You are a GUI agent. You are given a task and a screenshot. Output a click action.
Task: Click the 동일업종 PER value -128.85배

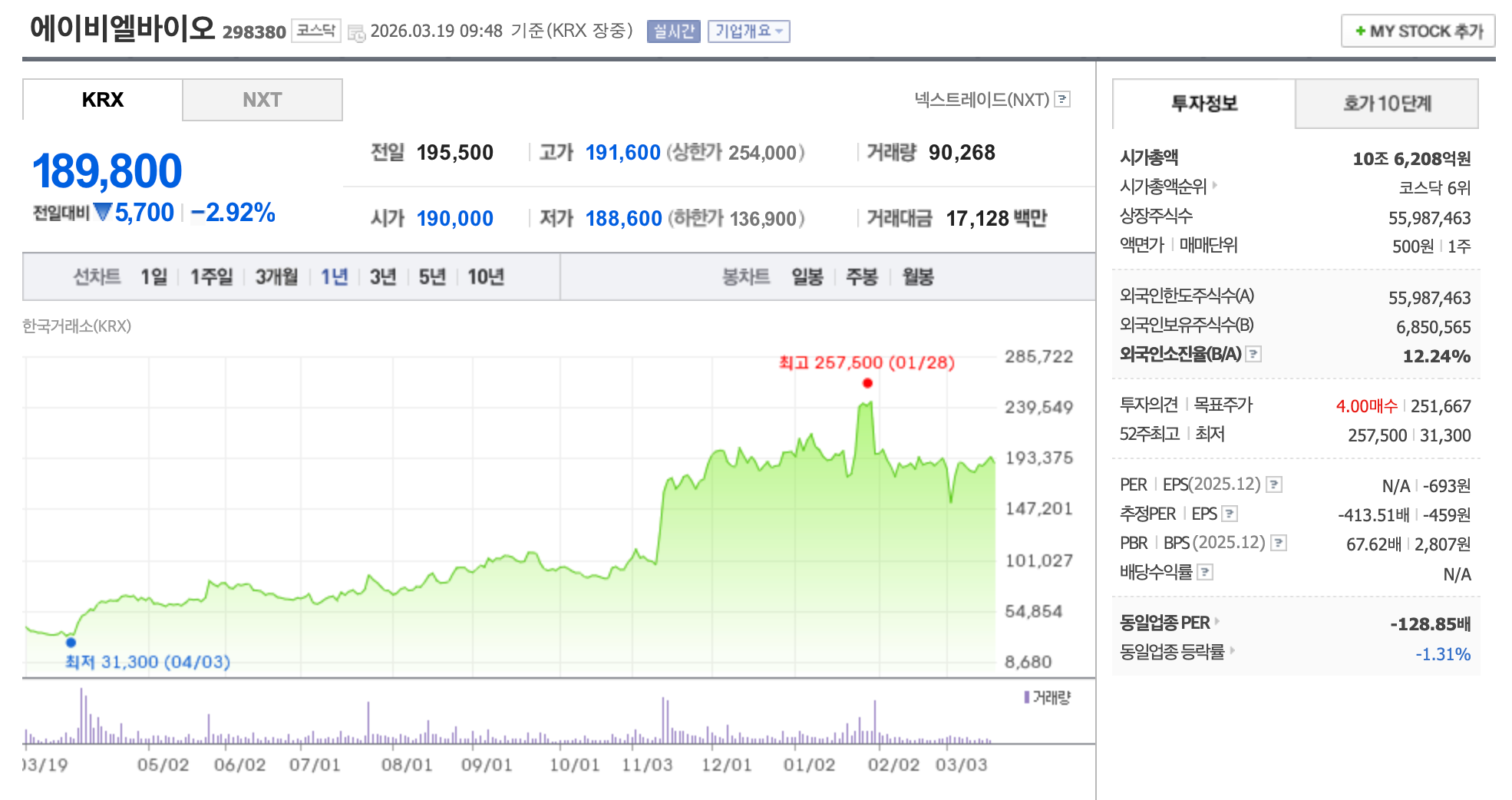click(1431, 624)
